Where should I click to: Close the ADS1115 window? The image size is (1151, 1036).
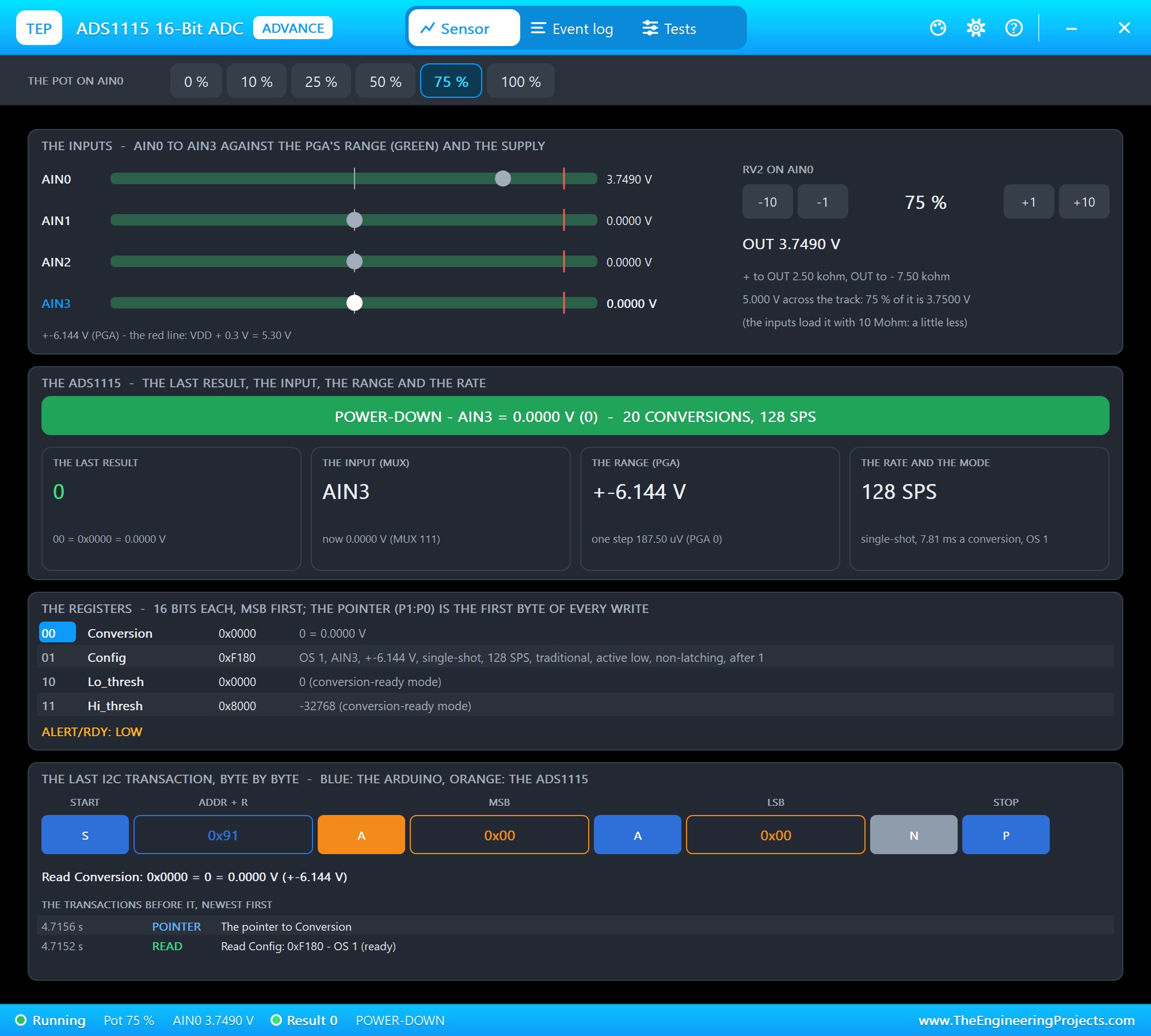pos(1125,28)
